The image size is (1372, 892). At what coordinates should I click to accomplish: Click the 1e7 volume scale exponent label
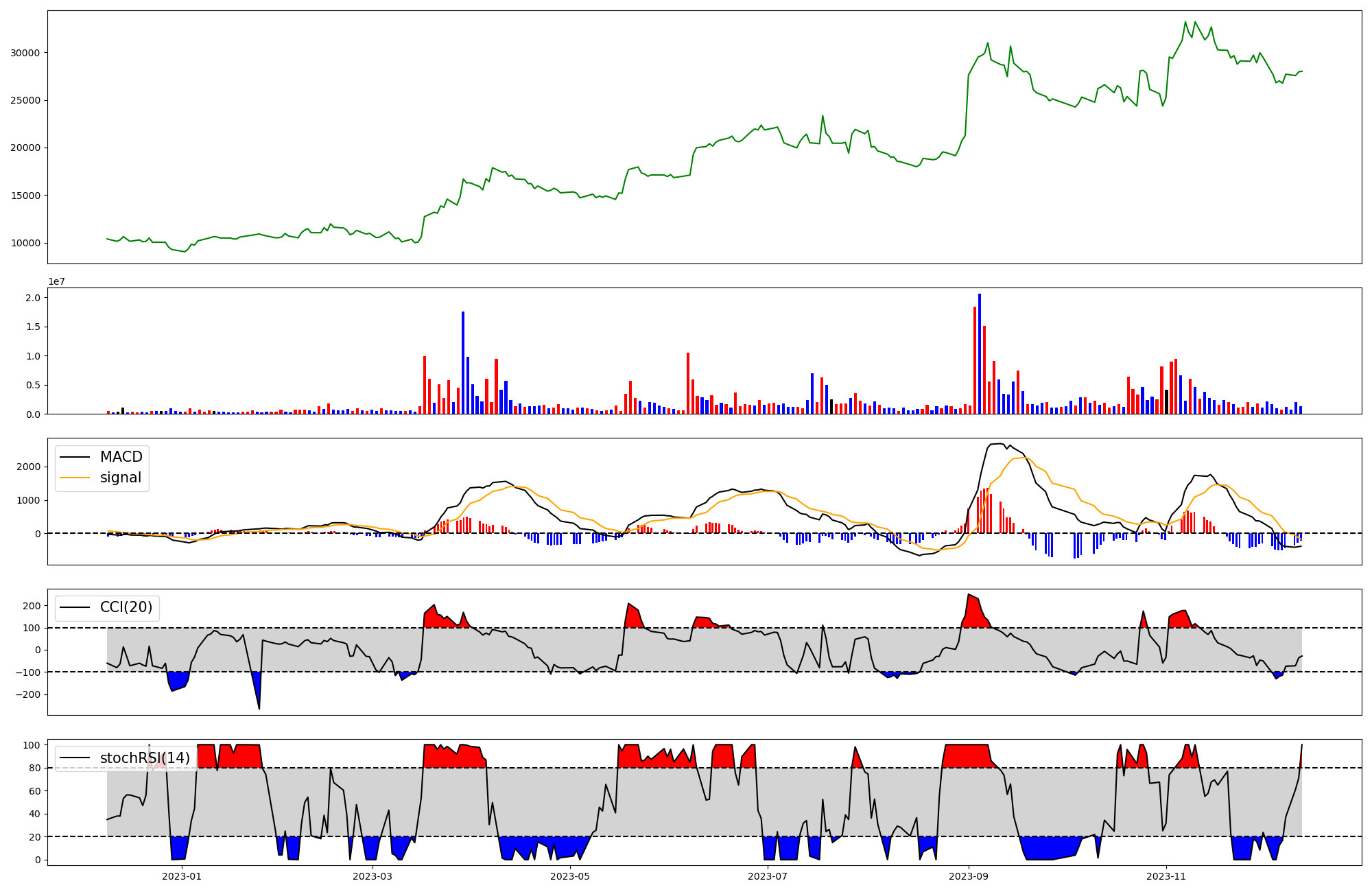click(56, 281)
